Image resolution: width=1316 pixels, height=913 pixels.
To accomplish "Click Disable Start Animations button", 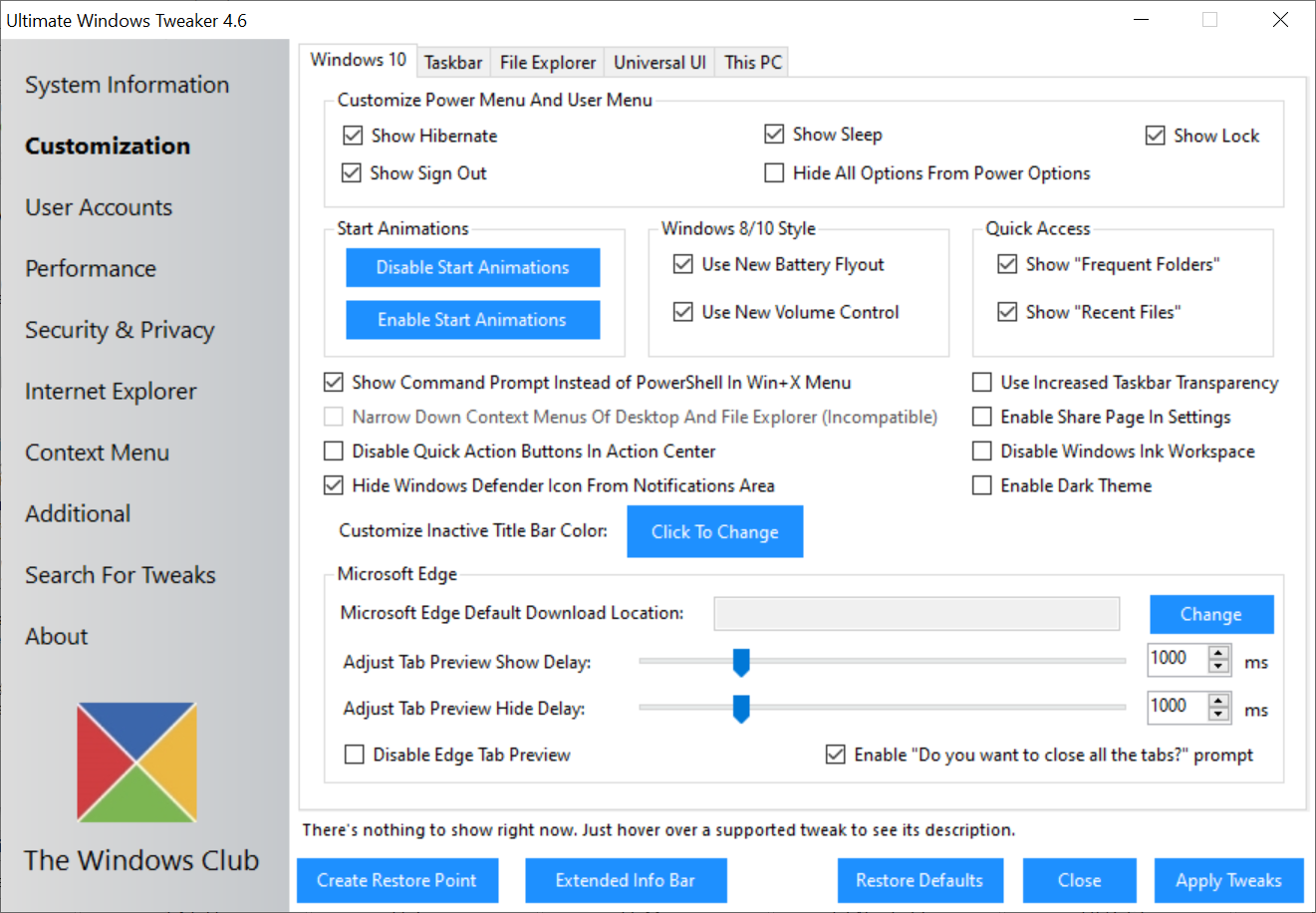I will click(473, 267).
